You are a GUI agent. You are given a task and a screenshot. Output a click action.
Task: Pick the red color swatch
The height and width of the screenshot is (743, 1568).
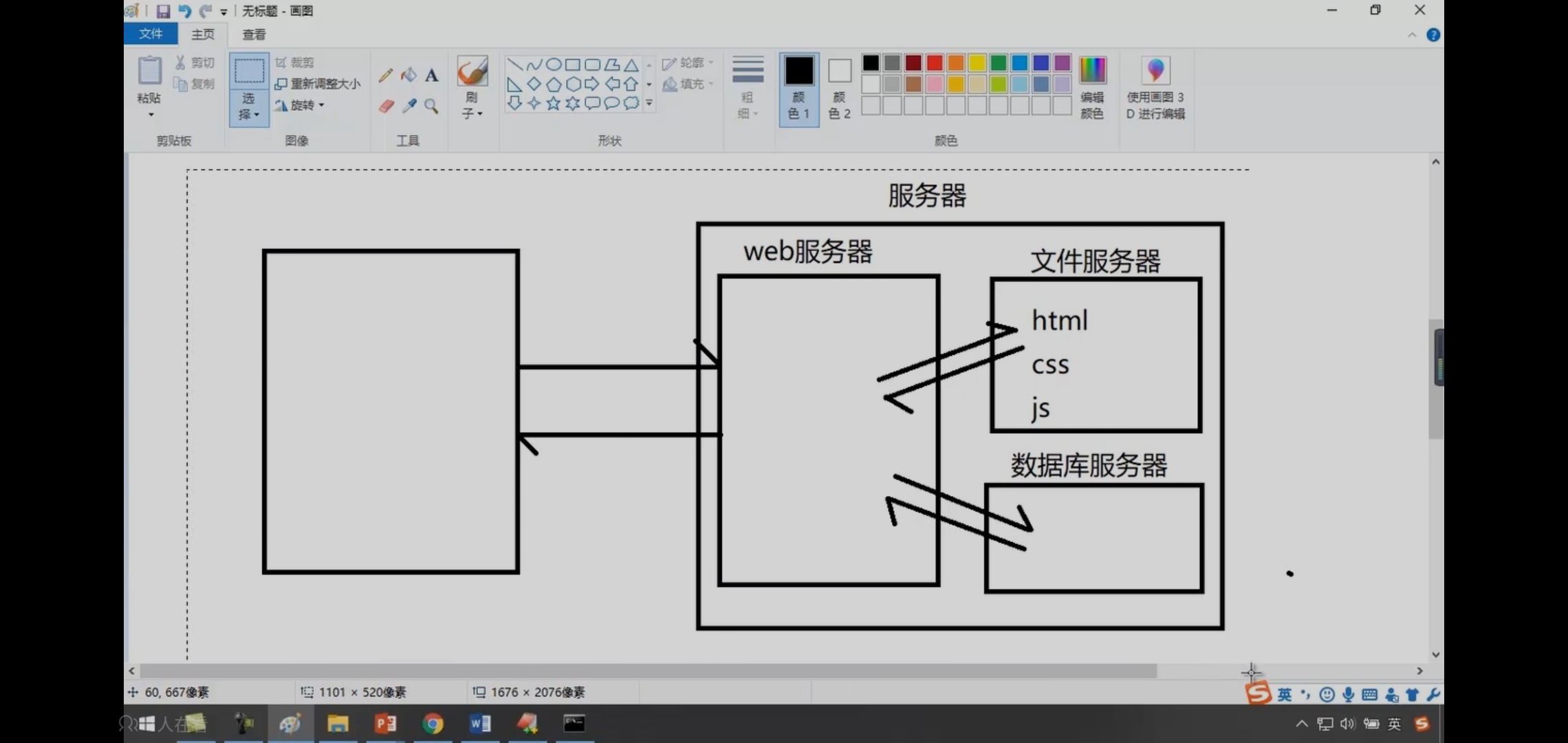[x=934, y=63]
